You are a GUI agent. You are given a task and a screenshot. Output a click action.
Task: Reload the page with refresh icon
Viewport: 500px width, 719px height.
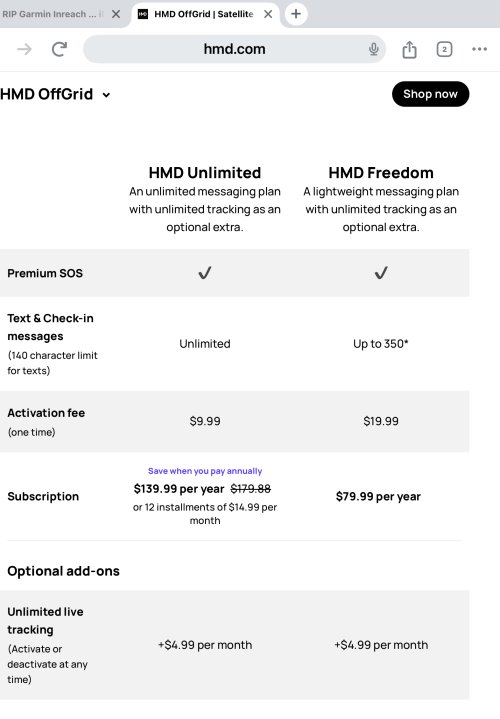point(59,49)
